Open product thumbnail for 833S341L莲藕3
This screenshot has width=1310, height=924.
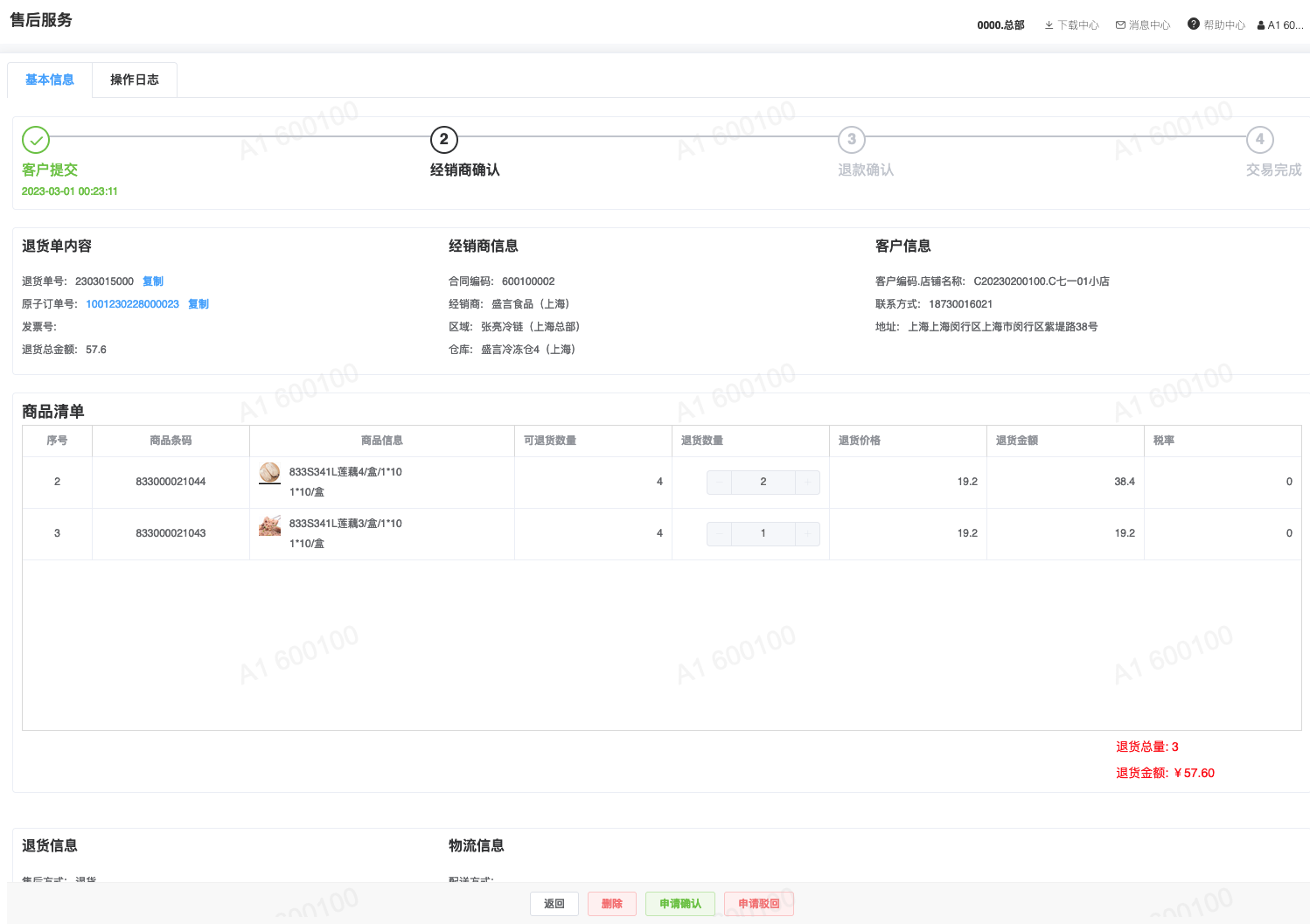tap(270, 525)
